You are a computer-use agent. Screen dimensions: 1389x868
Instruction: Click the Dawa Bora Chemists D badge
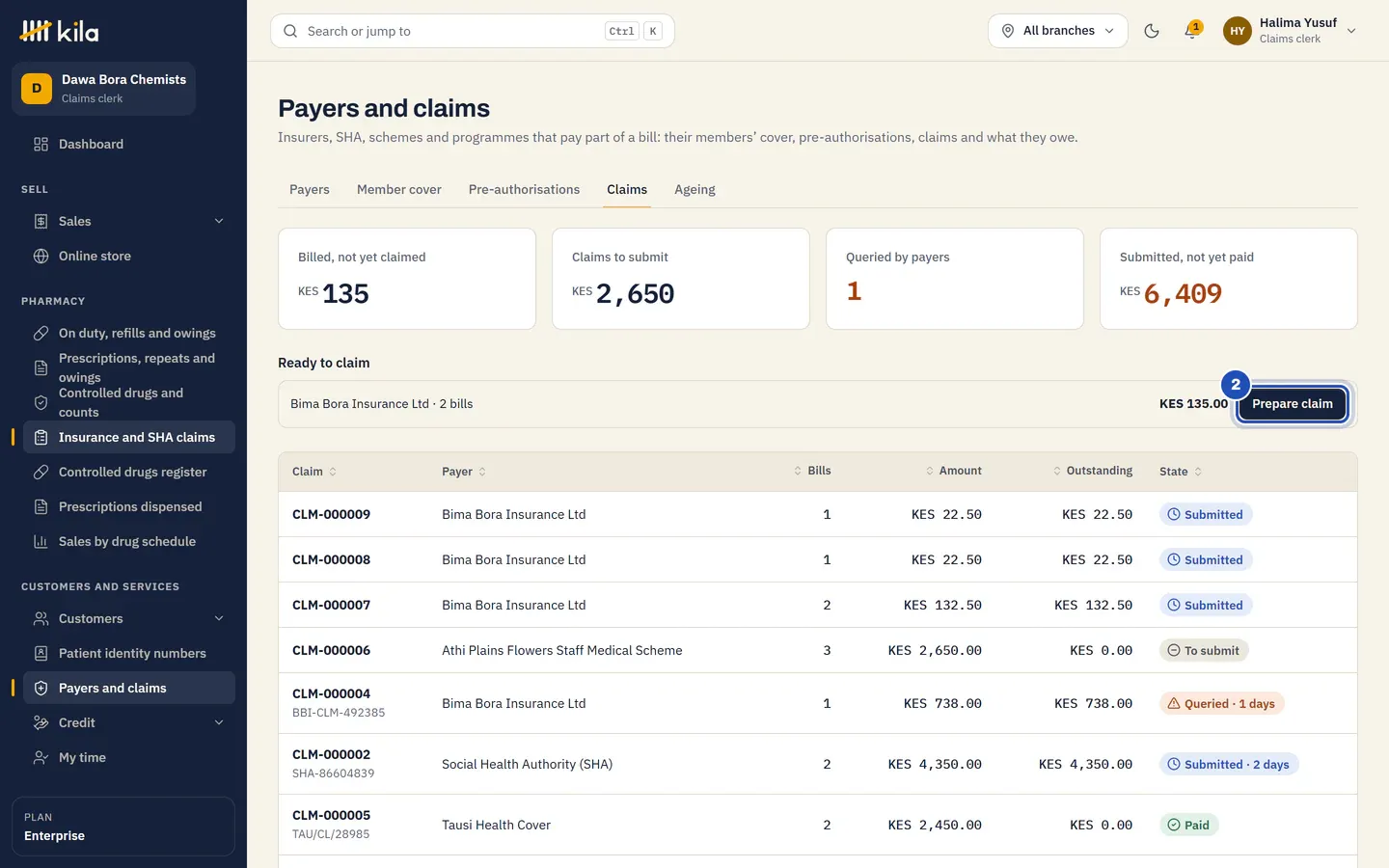click(37, 89)
